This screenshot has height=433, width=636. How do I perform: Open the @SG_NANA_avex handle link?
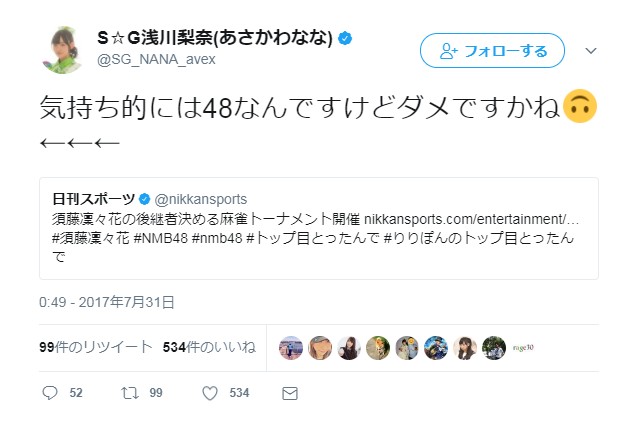(156, 60)
